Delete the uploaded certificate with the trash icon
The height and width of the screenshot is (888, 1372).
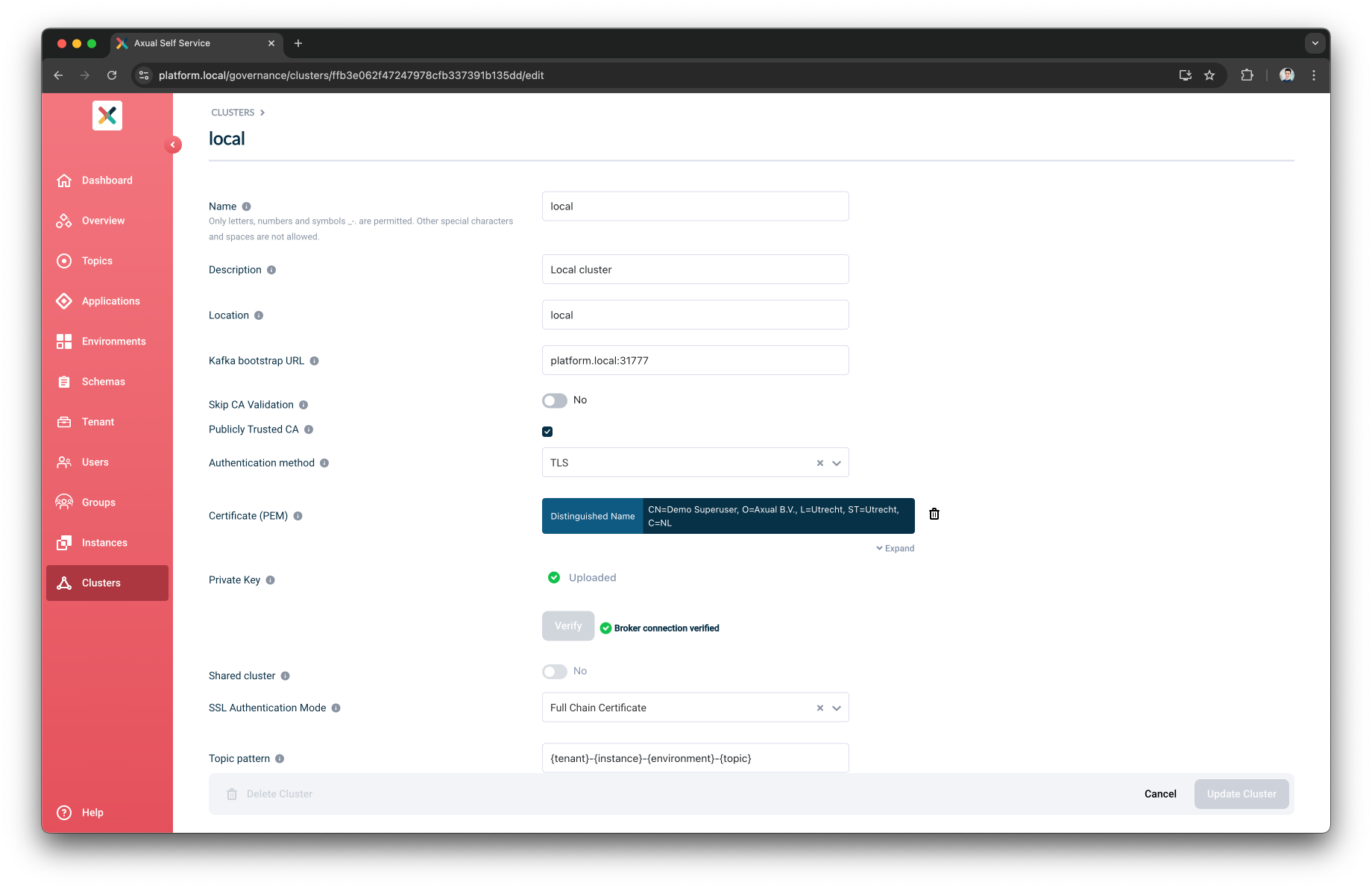point(934,514)
